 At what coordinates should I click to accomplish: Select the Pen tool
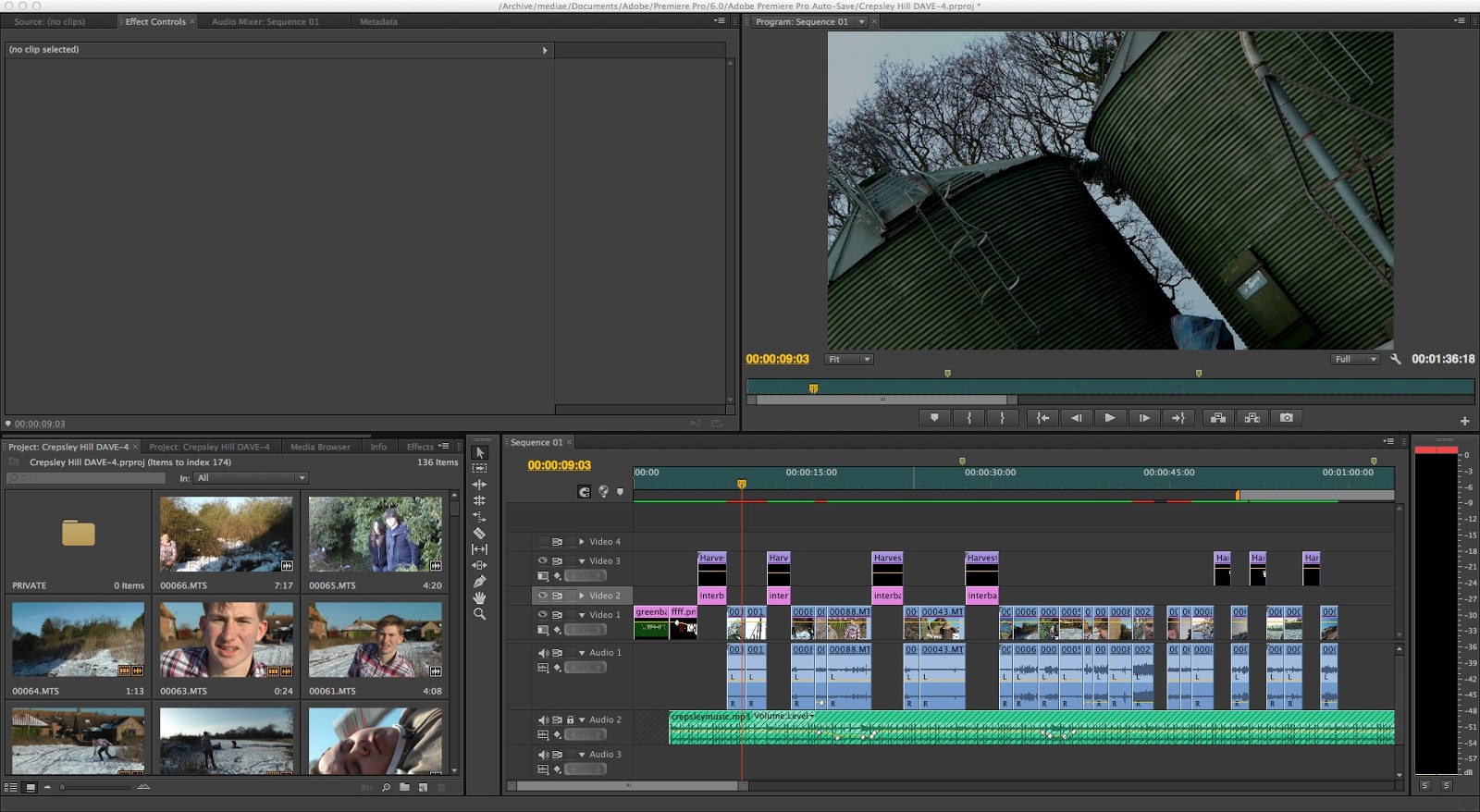(x=479, y=581)
